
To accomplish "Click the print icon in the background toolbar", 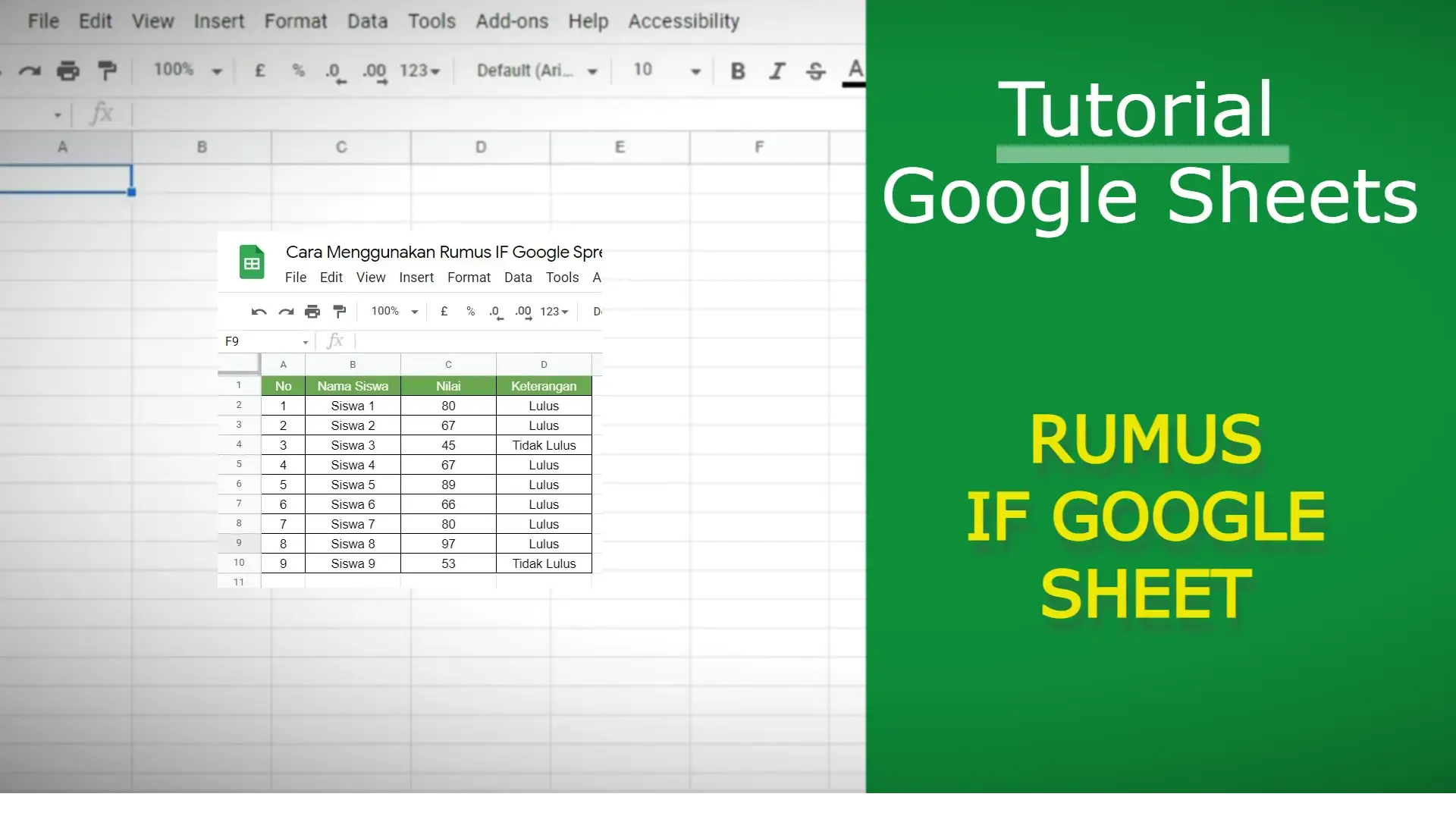I will click(68, 71).
